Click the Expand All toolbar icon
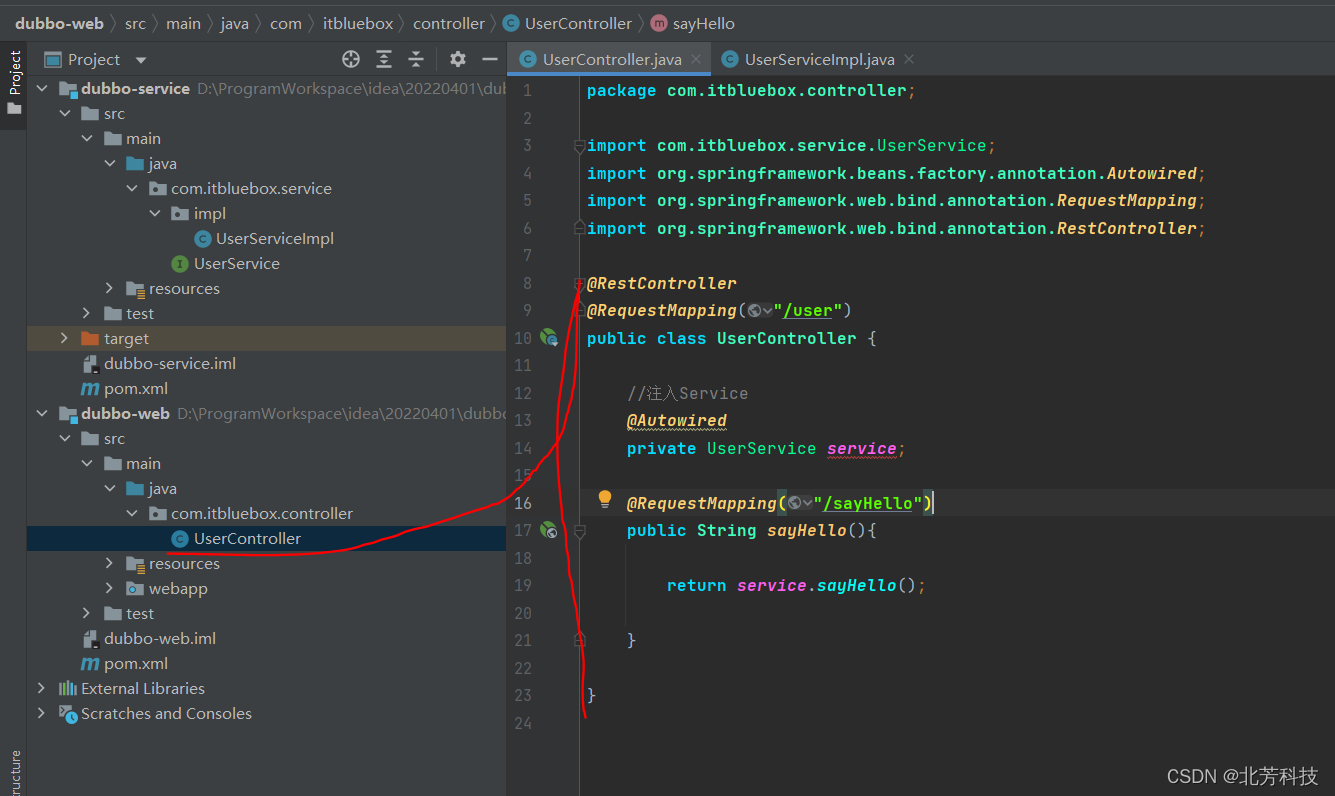The image size is (1335, 796). (384, 59)
